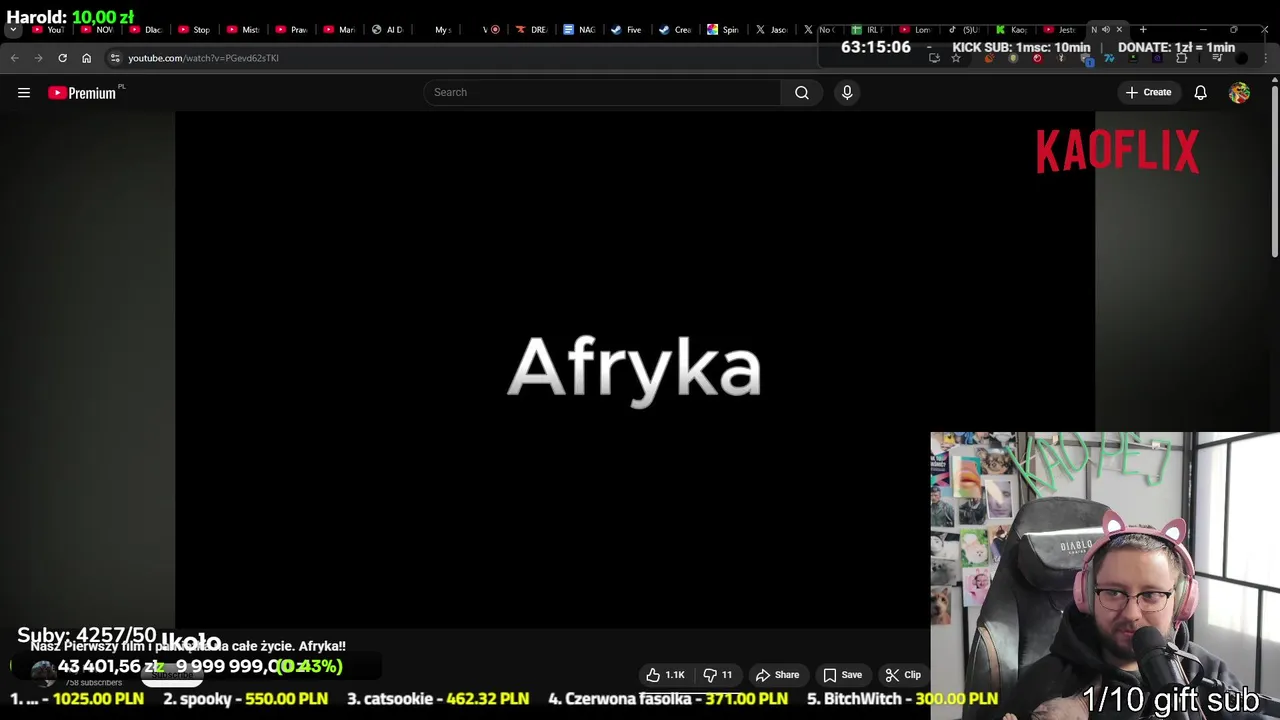This screenshot has width=1280, height=720.
Task: Go back in browser history
Action: [x=14, y=58]
